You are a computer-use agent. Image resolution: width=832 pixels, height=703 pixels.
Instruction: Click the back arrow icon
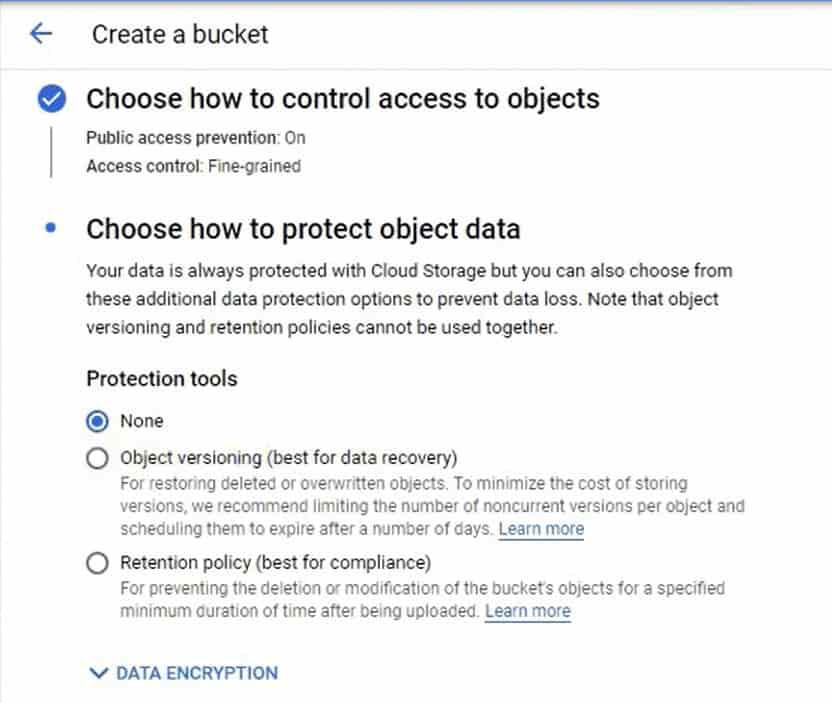40,34
